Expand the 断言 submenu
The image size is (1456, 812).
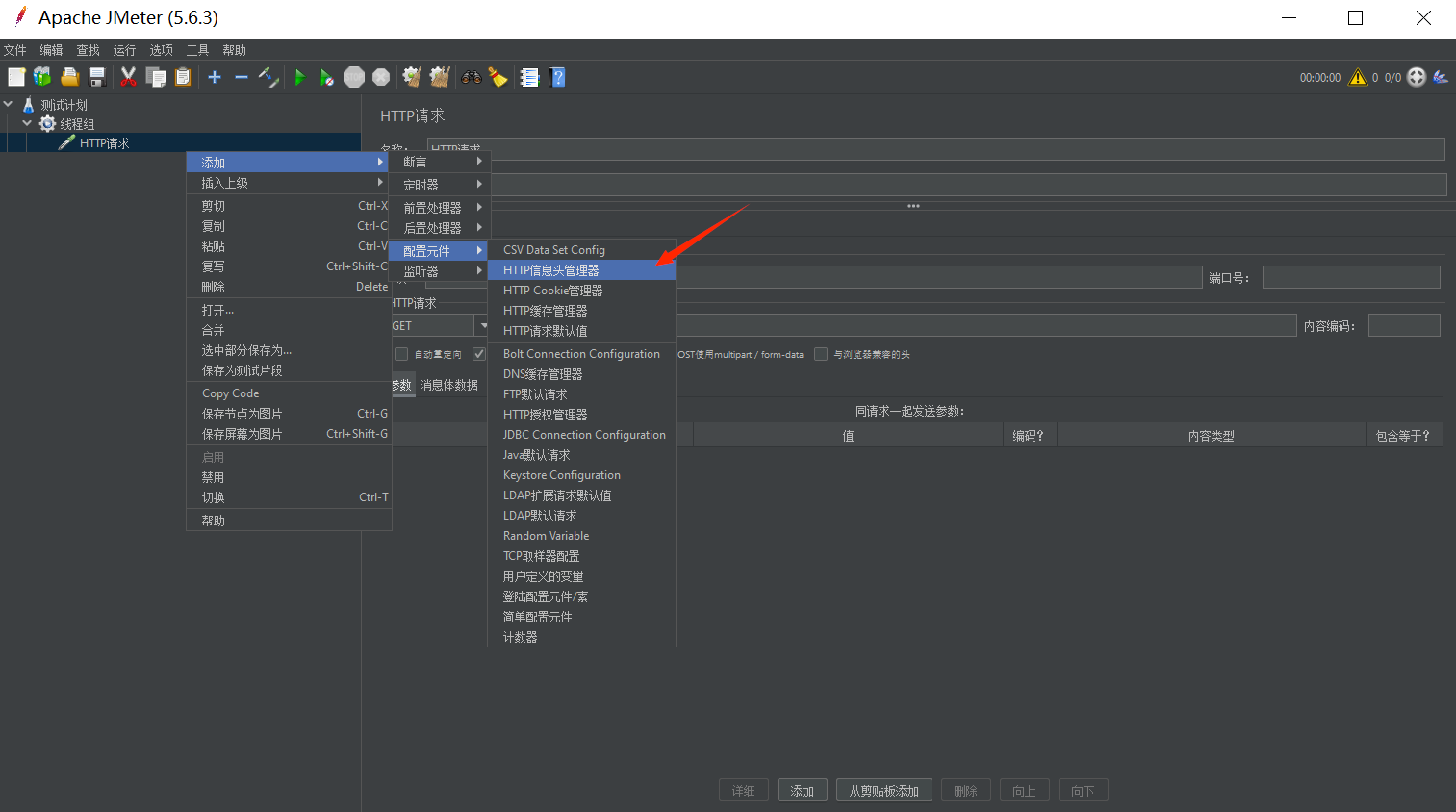[x=440, y=162]
